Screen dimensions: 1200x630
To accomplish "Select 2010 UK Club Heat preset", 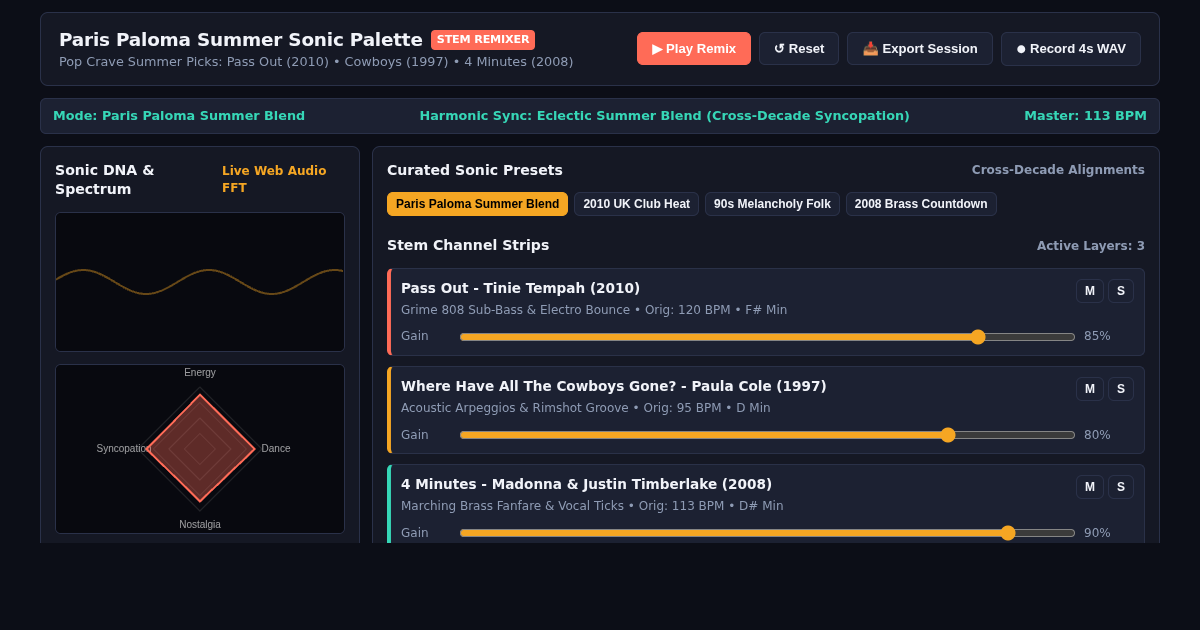I will click(x=636, y=204).
